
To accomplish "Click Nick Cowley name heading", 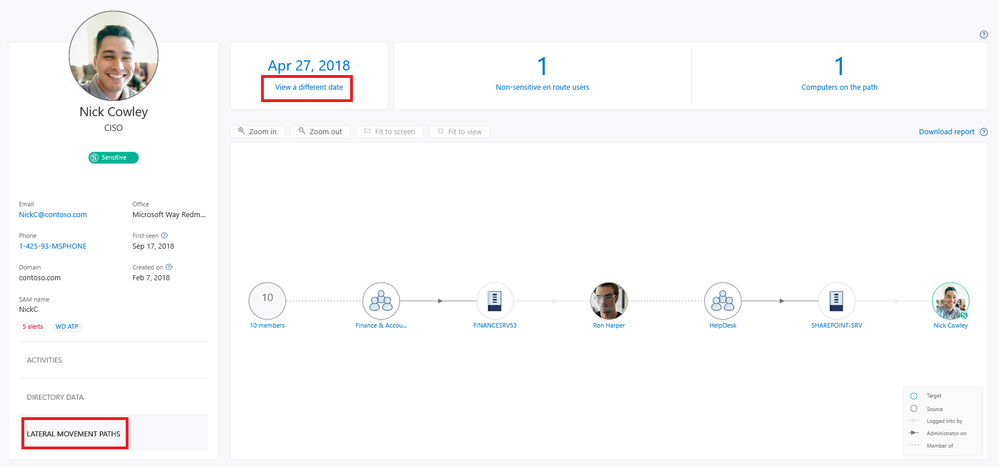I will click(x=113, y=112).
